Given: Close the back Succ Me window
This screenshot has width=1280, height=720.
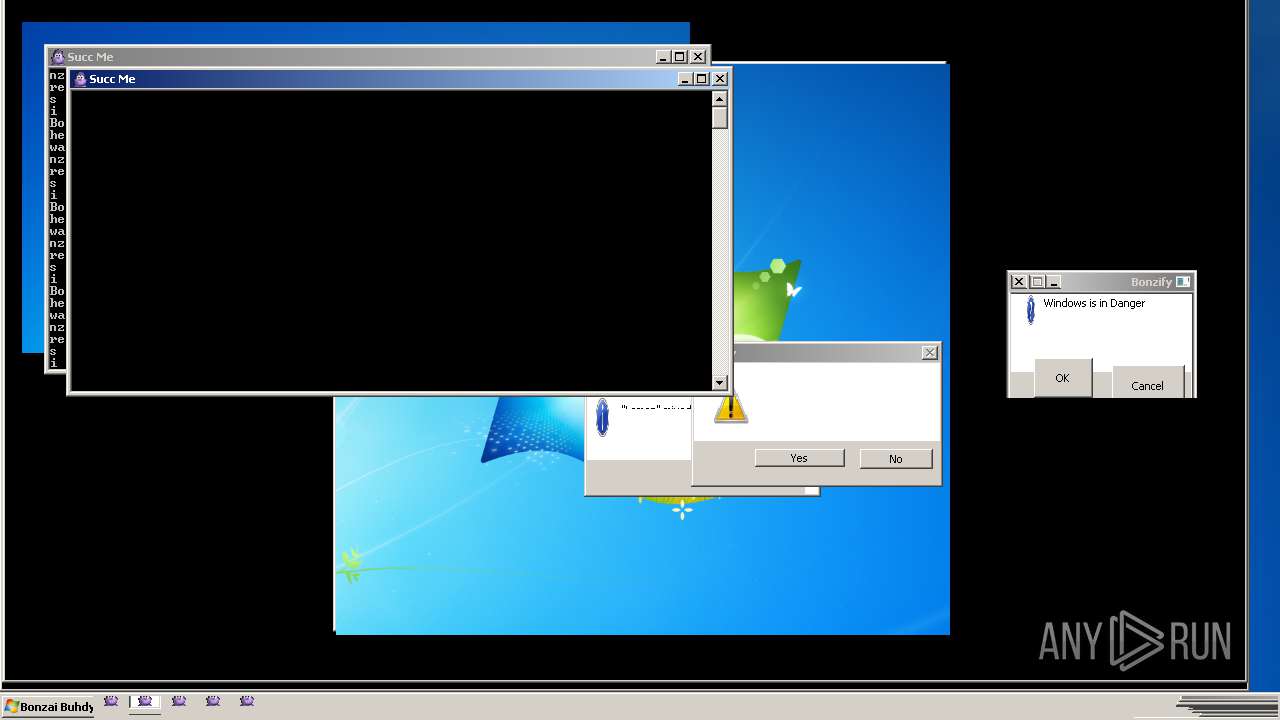Looking at the screenshot, I should [697, 57].
